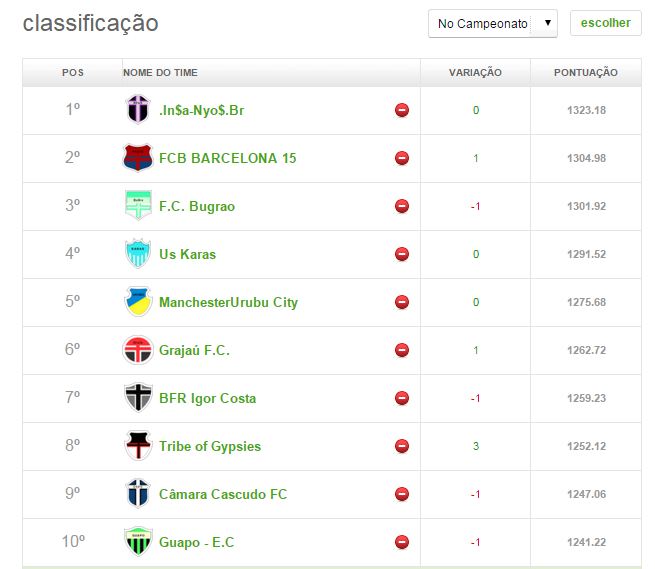The height and width of the screenshot is (569, 655).
Task: Click the NOME DO TIME column header
Action: click(160, 72)
